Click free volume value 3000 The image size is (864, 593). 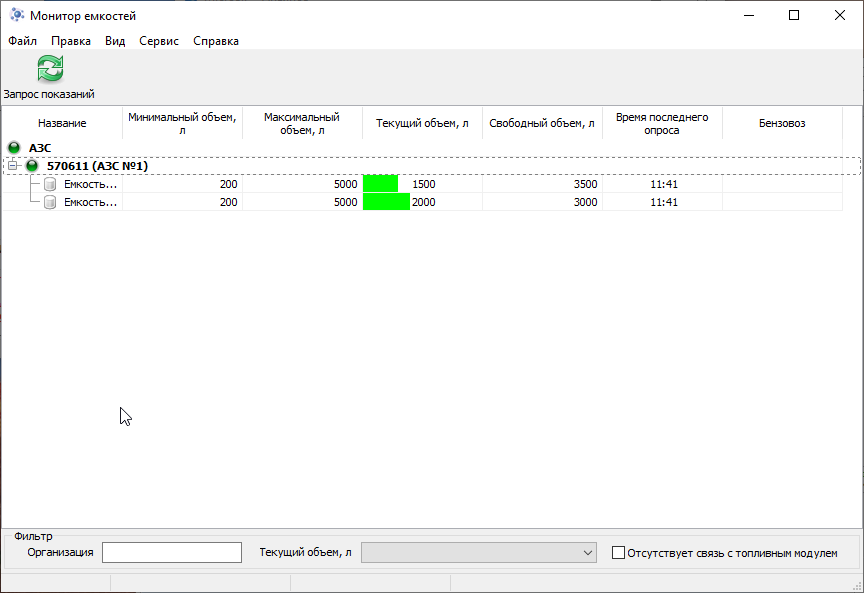[585, 202]
